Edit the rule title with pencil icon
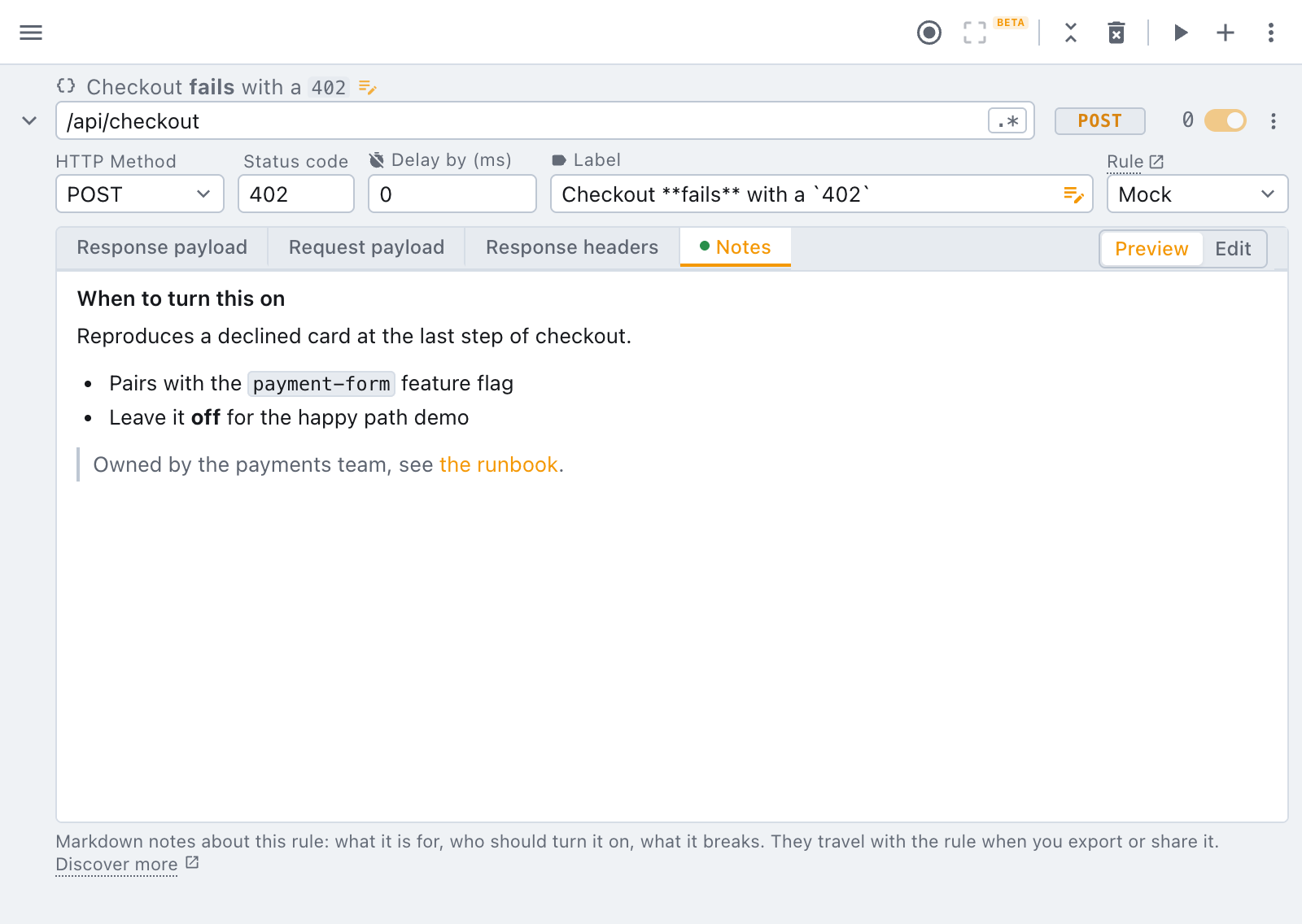This screenshot has width=1302, height=924. coord(368,87)
